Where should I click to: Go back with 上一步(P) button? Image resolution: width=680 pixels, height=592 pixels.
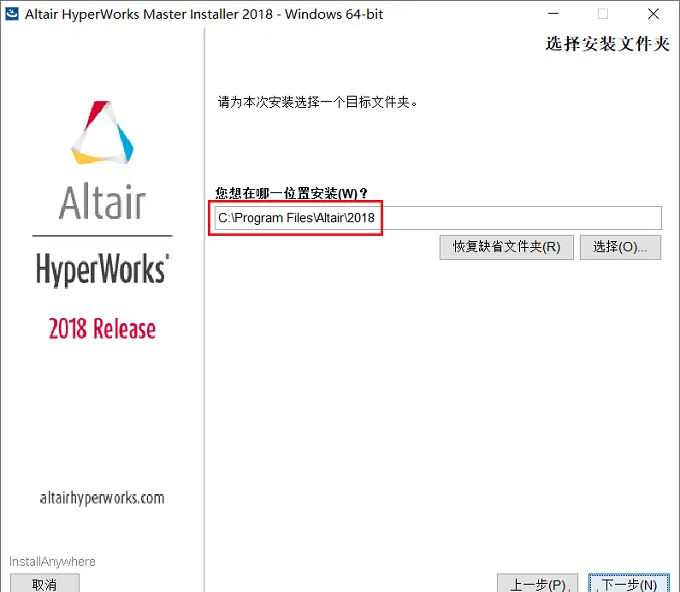point(537,584)
